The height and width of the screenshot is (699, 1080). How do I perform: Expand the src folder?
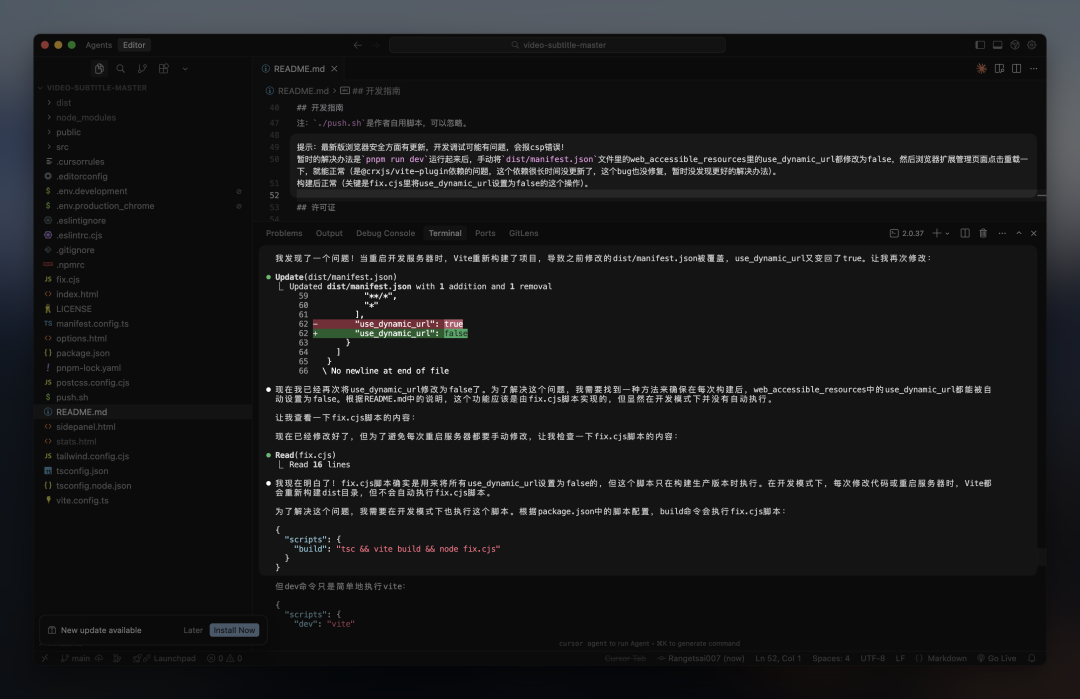(62, 147)
